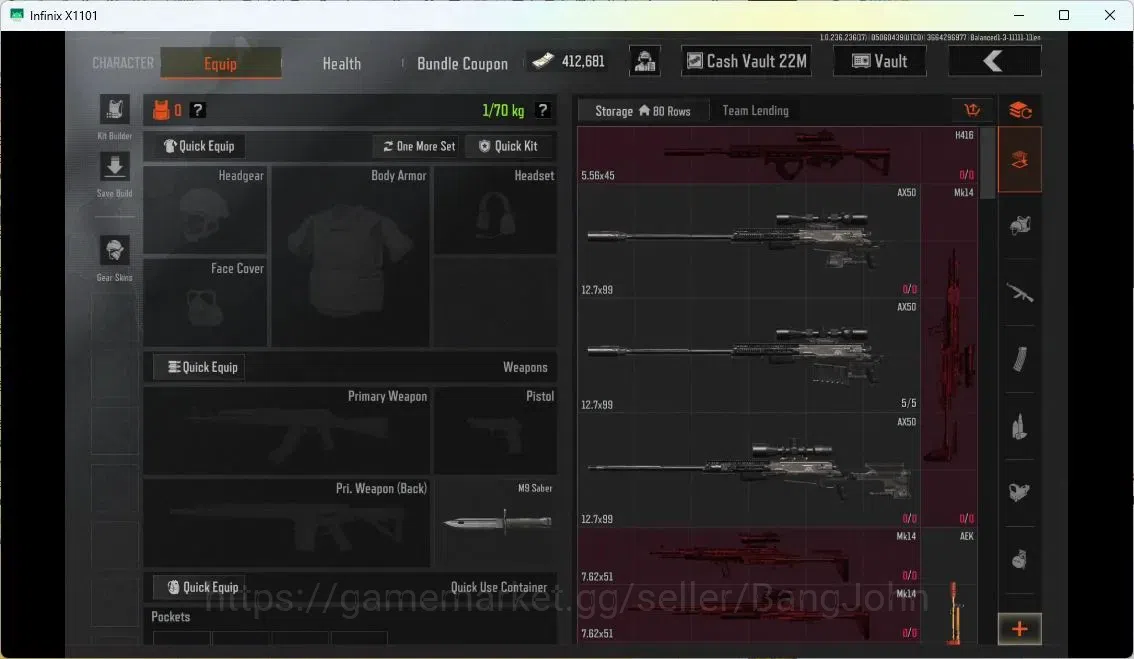1134x659 pixels.
Task: Open the Vault button
Action: coord(879,61)
